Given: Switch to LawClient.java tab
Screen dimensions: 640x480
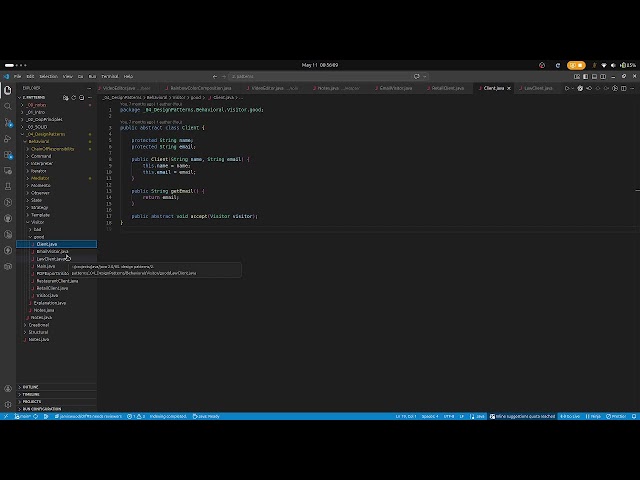Looking at the screenshot, I should (536, 88).
